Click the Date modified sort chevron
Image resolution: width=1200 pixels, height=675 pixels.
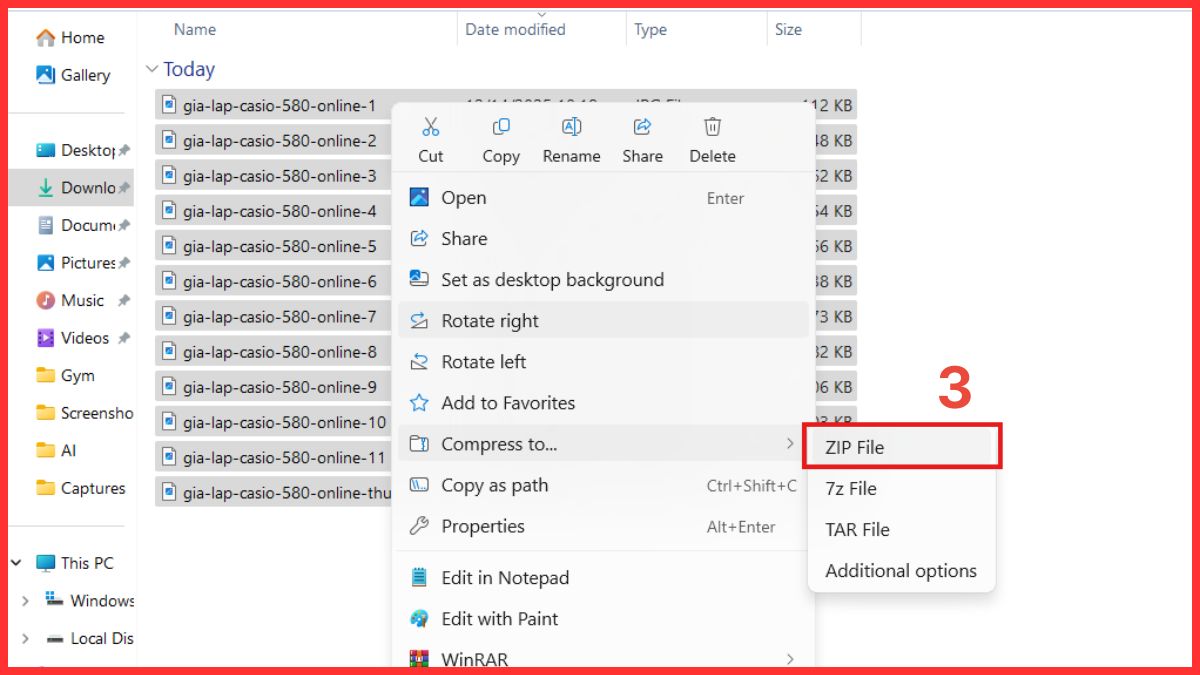point(542,15)
